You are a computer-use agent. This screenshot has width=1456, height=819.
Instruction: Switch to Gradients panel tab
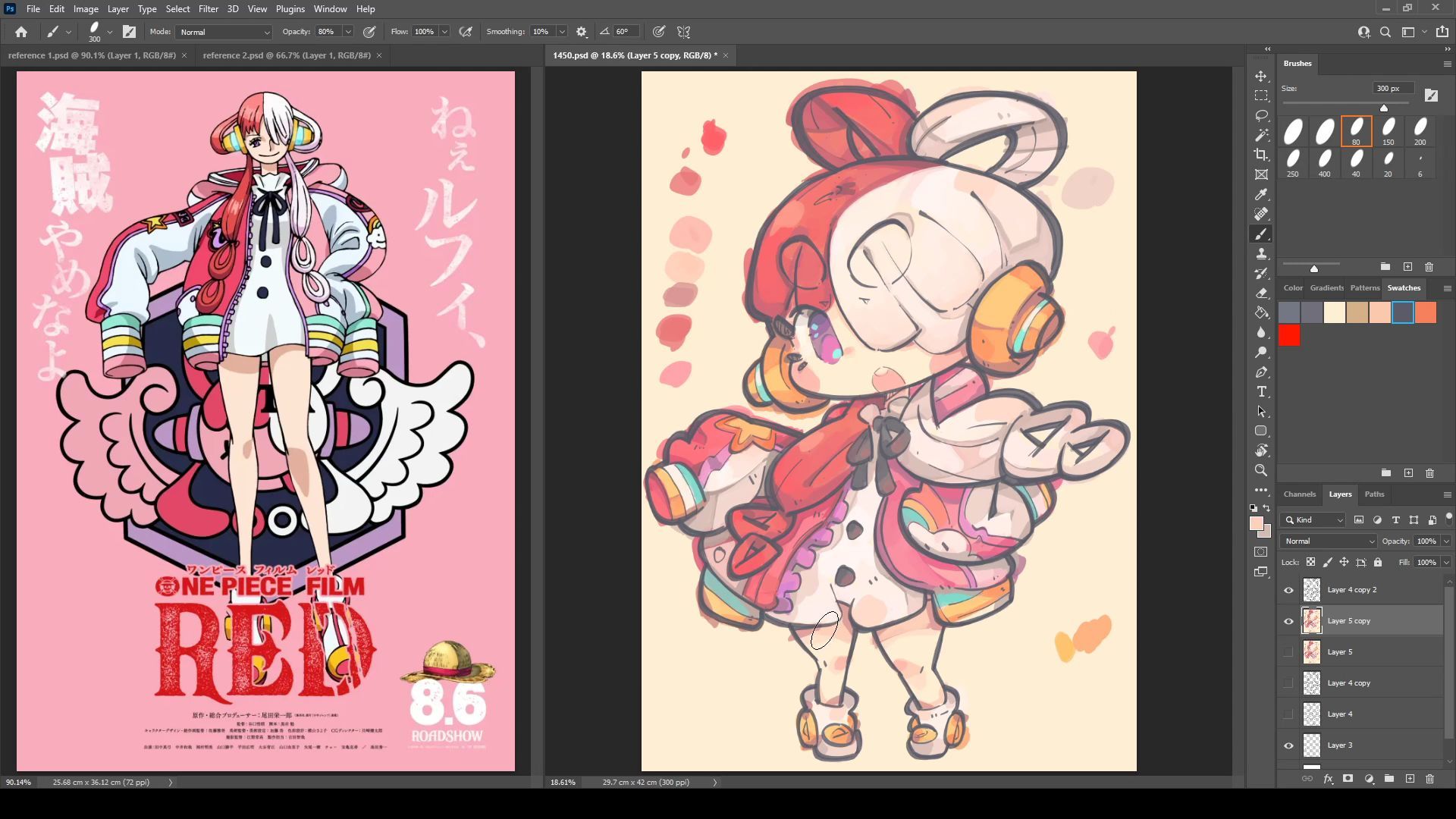pos(1326,288)
